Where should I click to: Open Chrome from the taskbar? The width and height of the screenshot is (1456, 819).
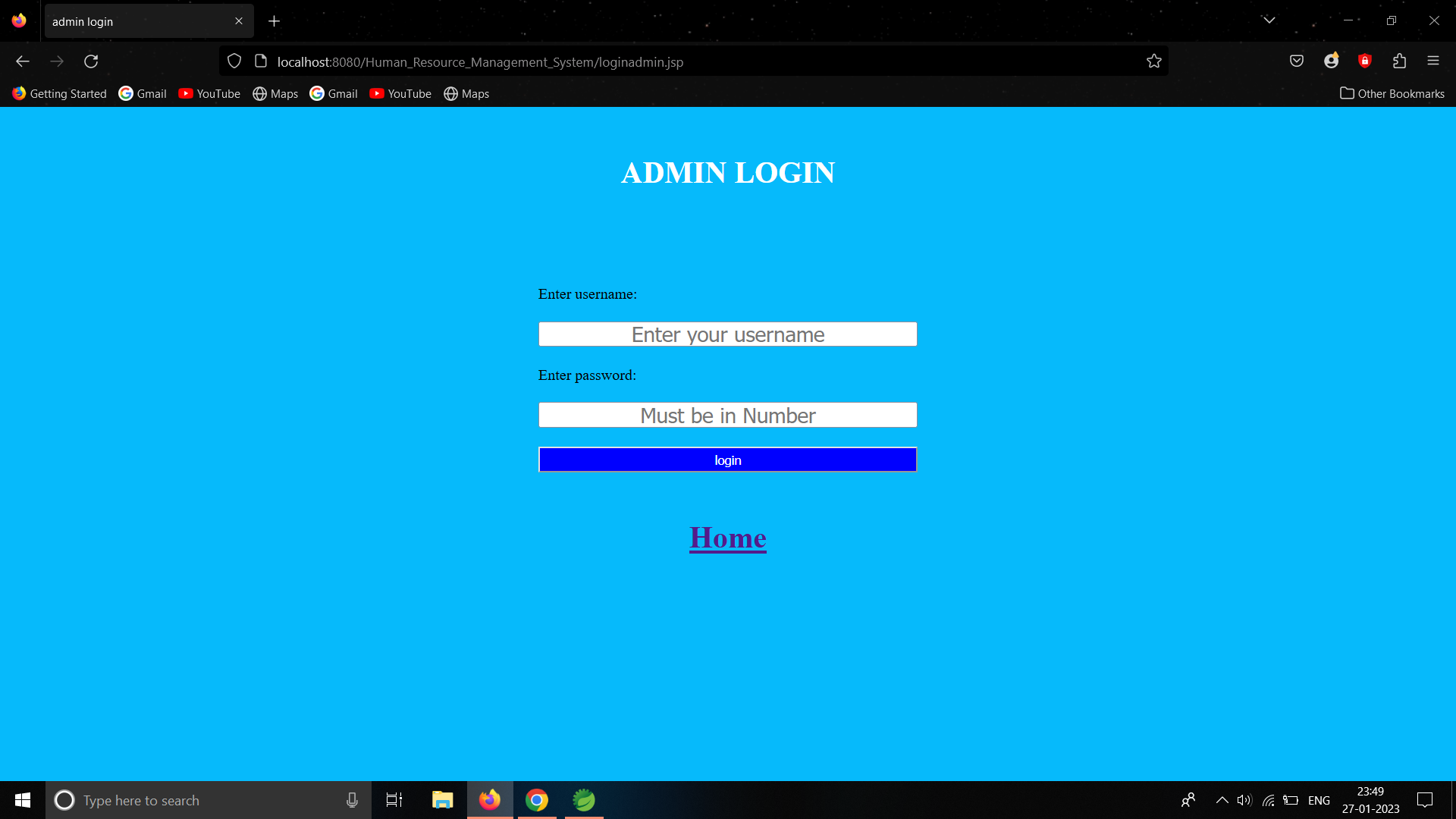[537, 800]
